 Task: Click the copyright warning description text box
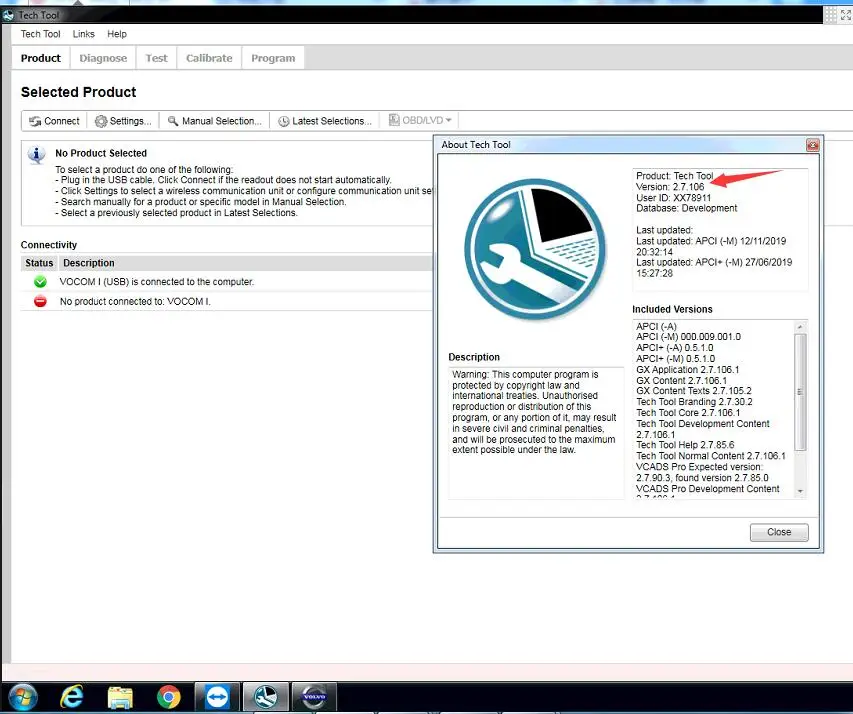pos(536,433)
